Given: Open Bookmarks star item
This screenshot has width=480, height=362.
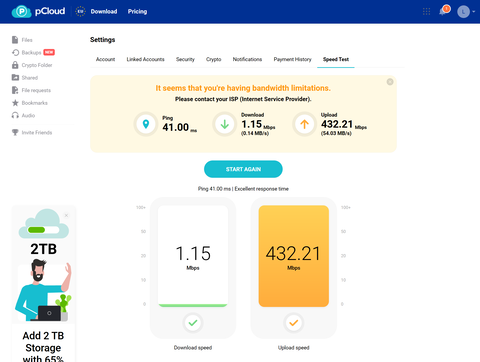Looking at the screenshot, I should point(29,103).
